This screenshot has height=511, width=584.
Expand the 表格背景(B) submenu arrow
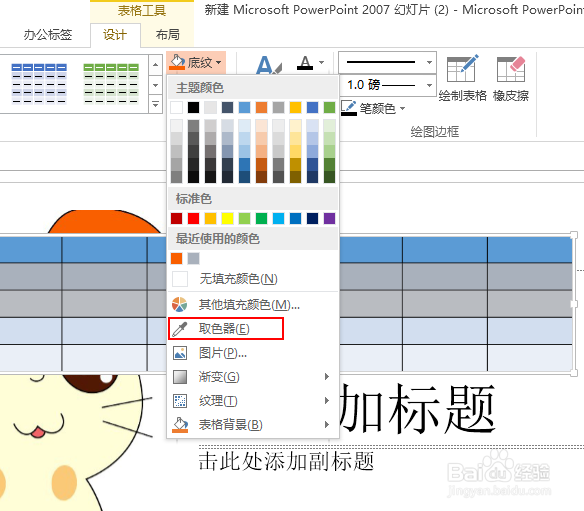tap(327, 424)
